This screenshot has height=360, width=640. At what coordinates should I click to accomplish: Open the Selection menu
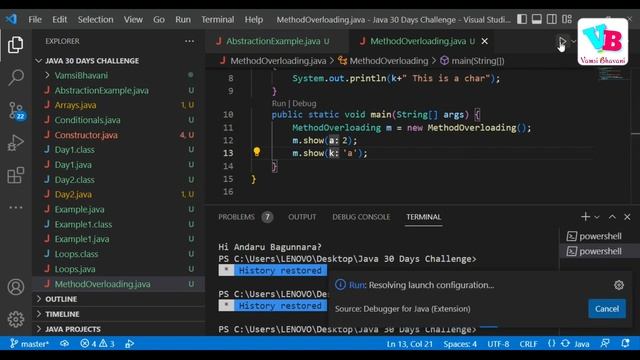click(x=96, y=20)
